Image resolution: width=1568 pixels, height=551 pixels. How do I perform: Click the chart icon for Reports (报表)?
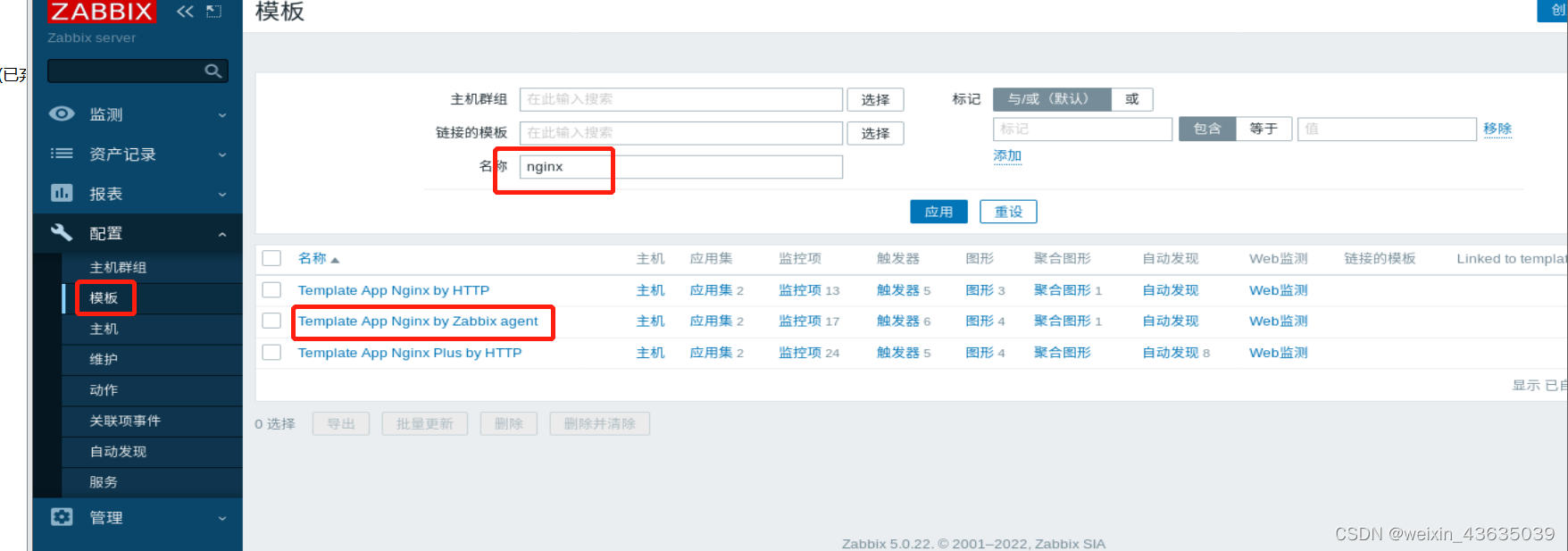click(62, 193)
